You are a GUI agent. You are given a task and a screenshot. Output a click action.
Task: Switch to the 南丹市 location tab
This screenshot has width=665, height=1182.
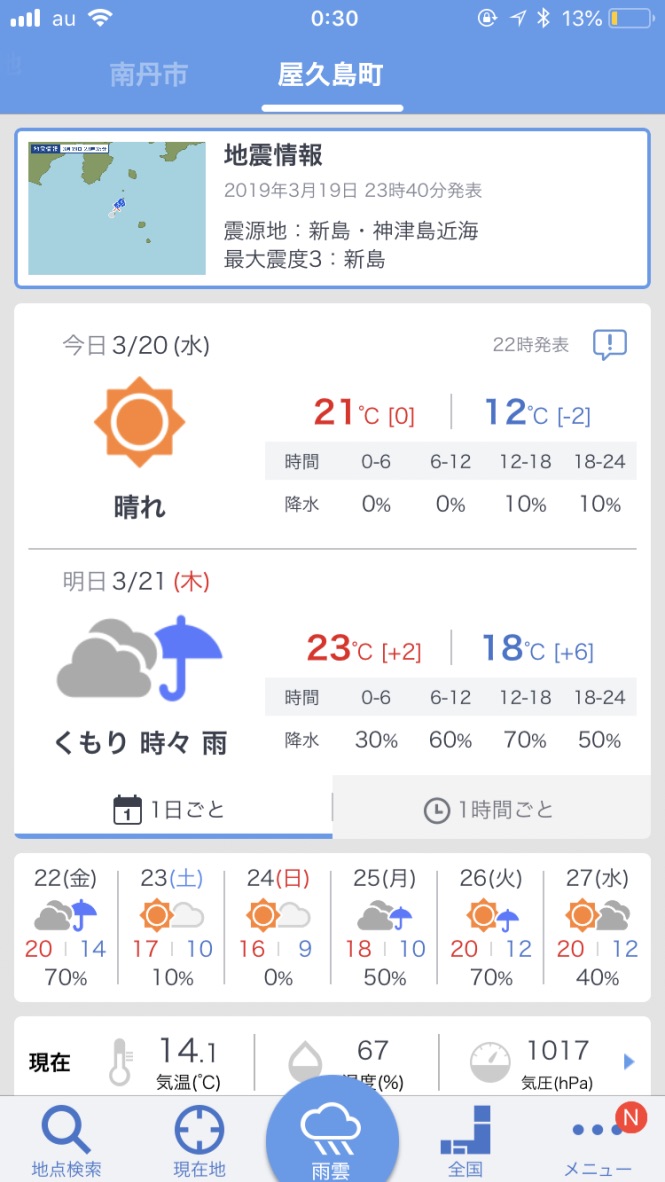pyautogui.click(x=149, y=75)
